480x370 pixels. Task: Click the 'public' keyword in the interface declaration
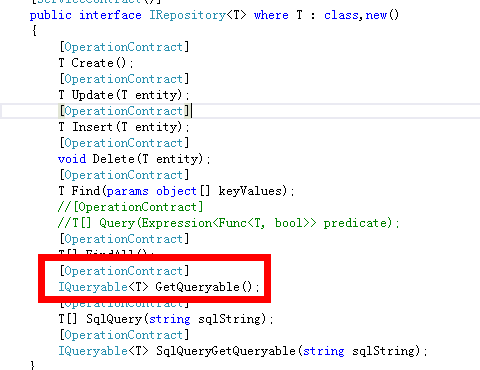(51, 15)
